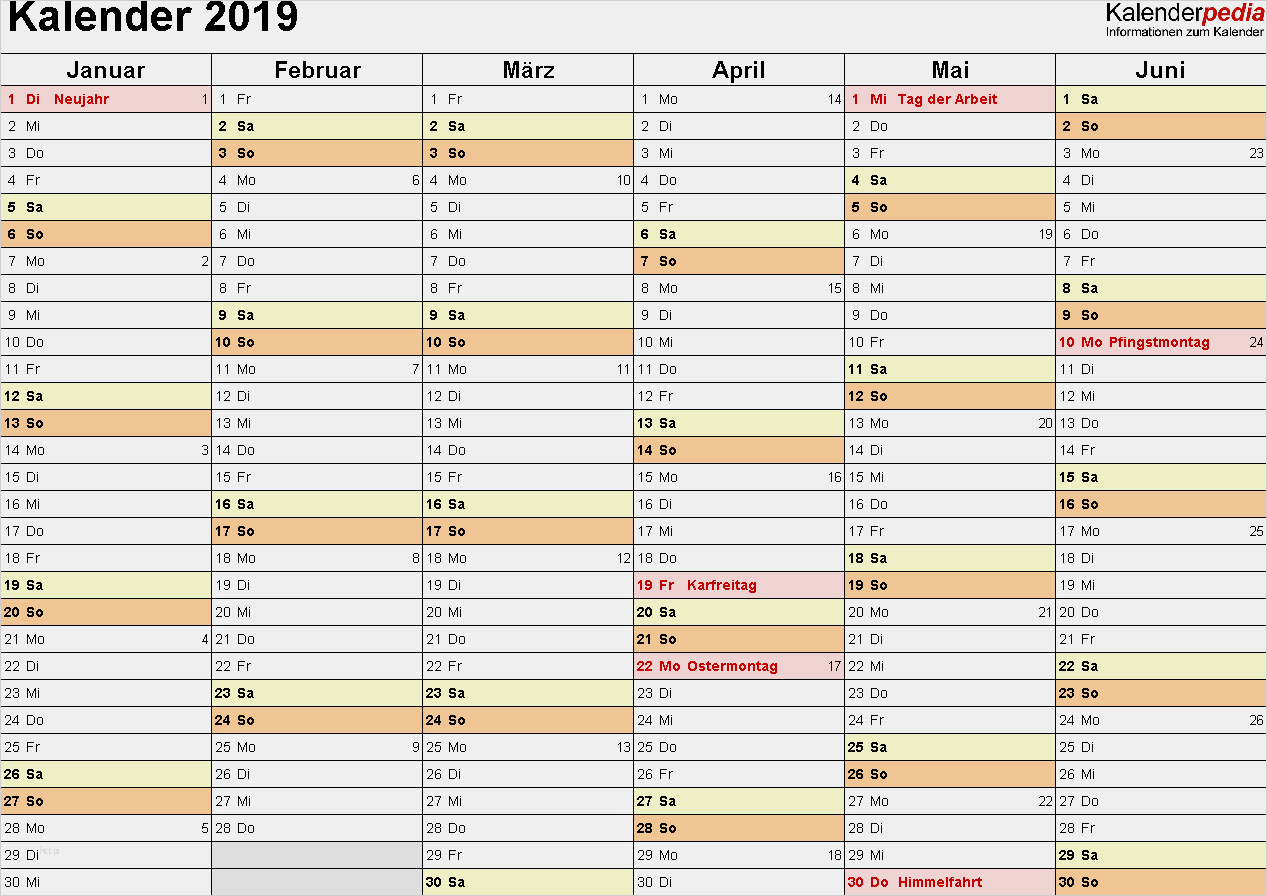Click the März month header
Image resolution: width=1267 pixels, height=896 pixels.
528,70
